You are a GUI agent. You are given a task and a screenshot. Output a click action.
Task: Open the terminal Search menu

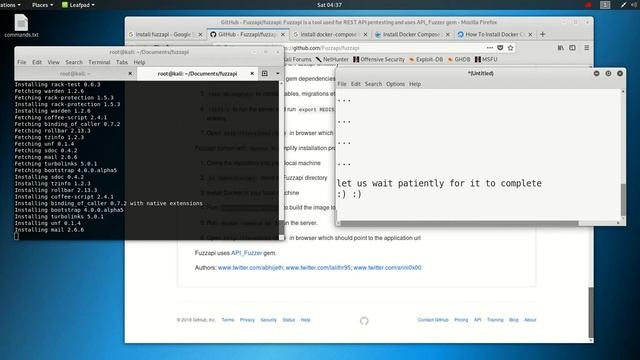click(74, 62)
